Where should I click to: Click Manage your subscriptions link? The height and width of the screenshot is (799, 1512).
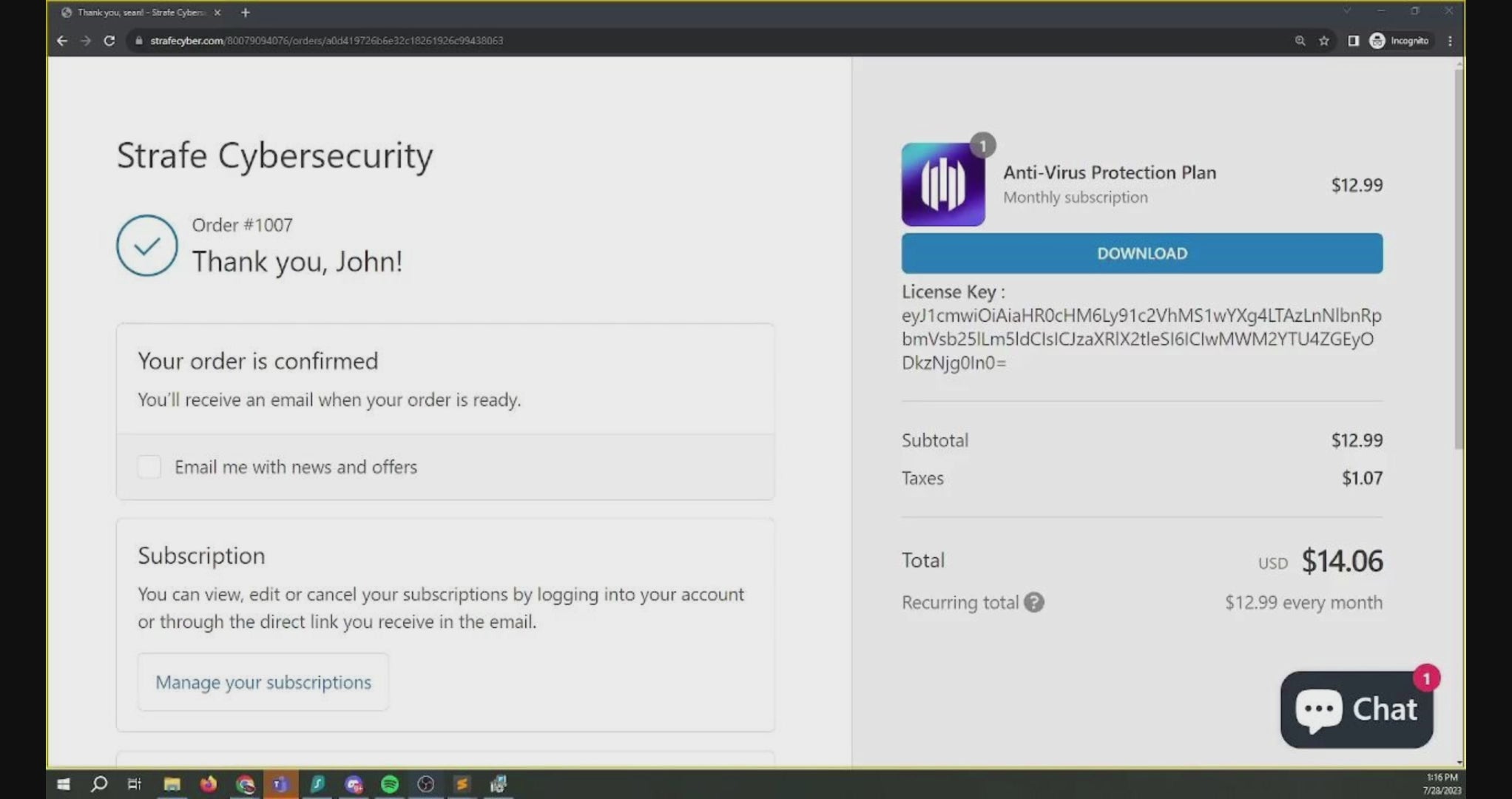tap(263, 682)
